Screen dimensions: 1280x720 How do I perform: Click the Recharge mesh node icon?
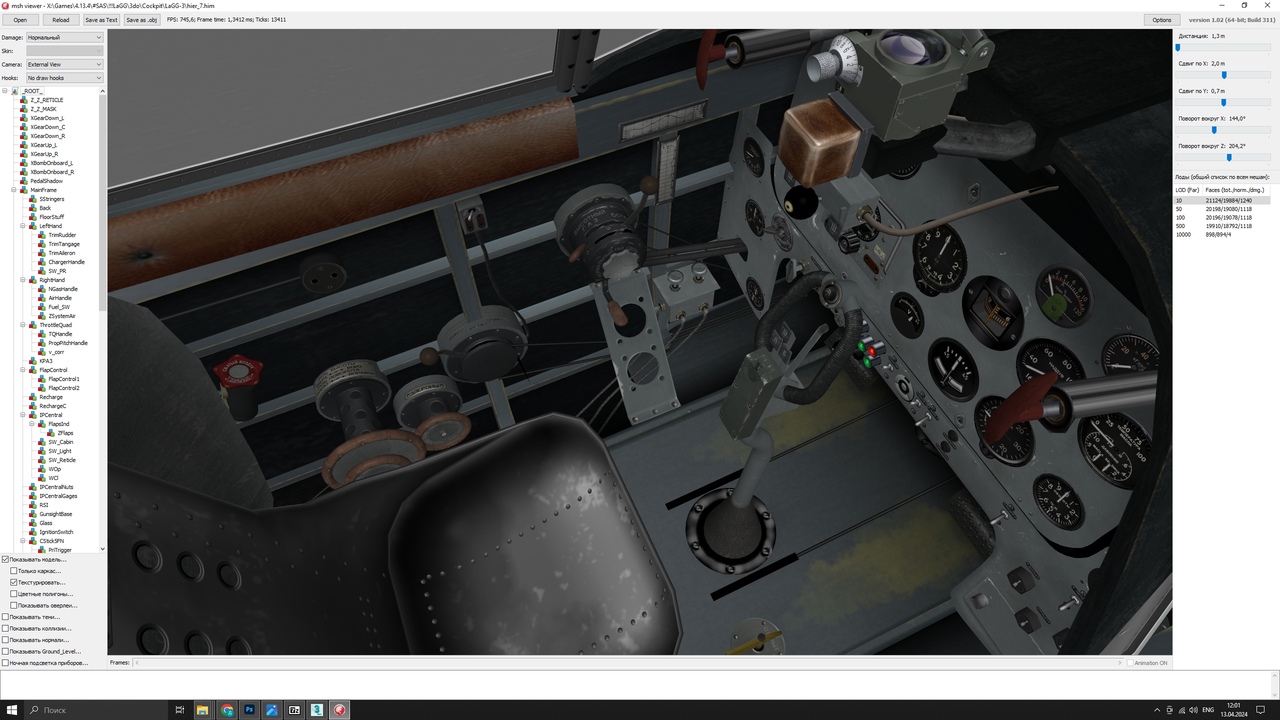click(33, 397)
